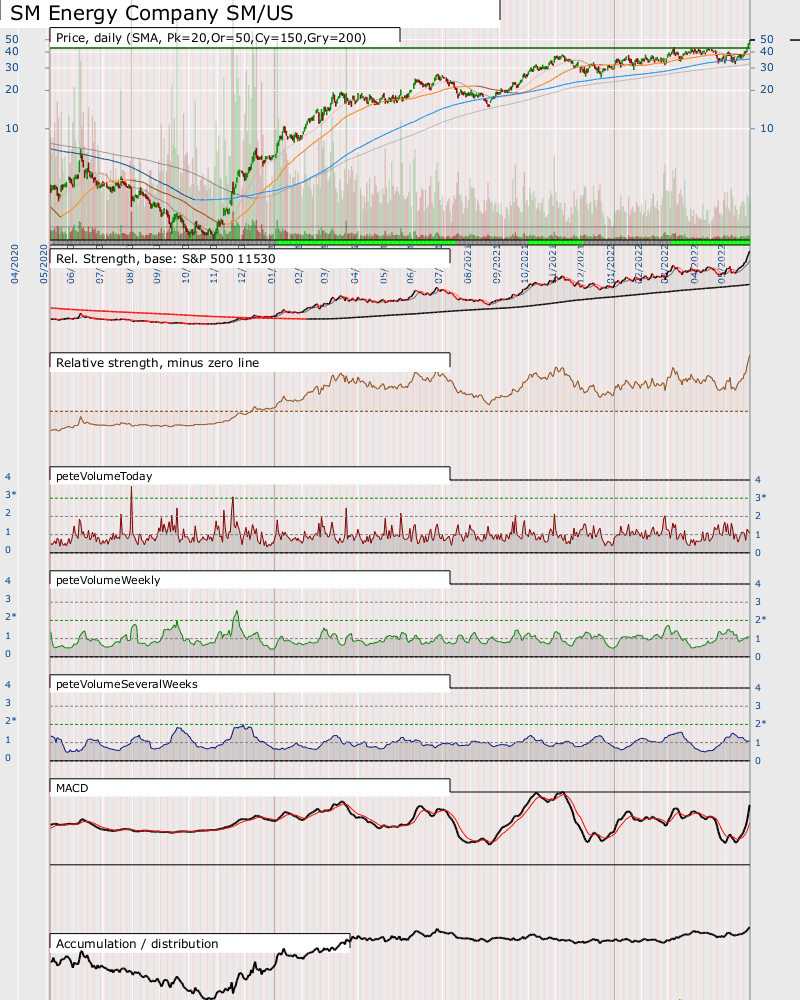Click the 4 label on peteVolumeWeekly left axis

pyautogui.click(x=8, y=580)
